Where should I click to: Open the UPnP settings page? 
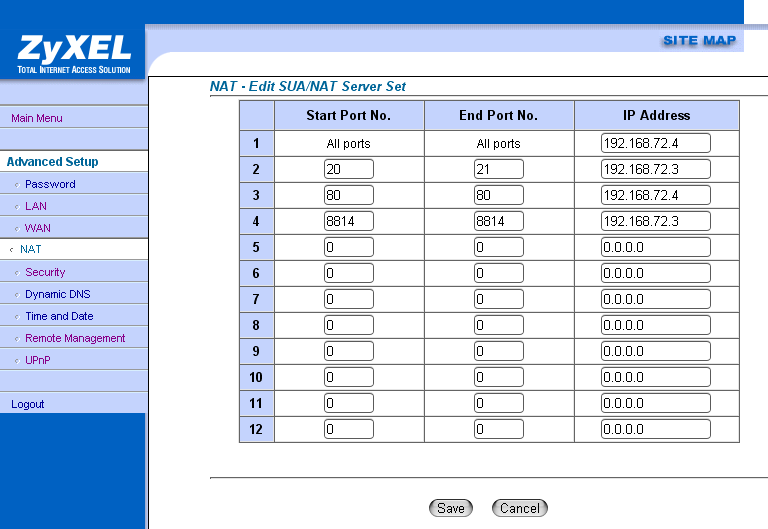click(x=38, y=360)
